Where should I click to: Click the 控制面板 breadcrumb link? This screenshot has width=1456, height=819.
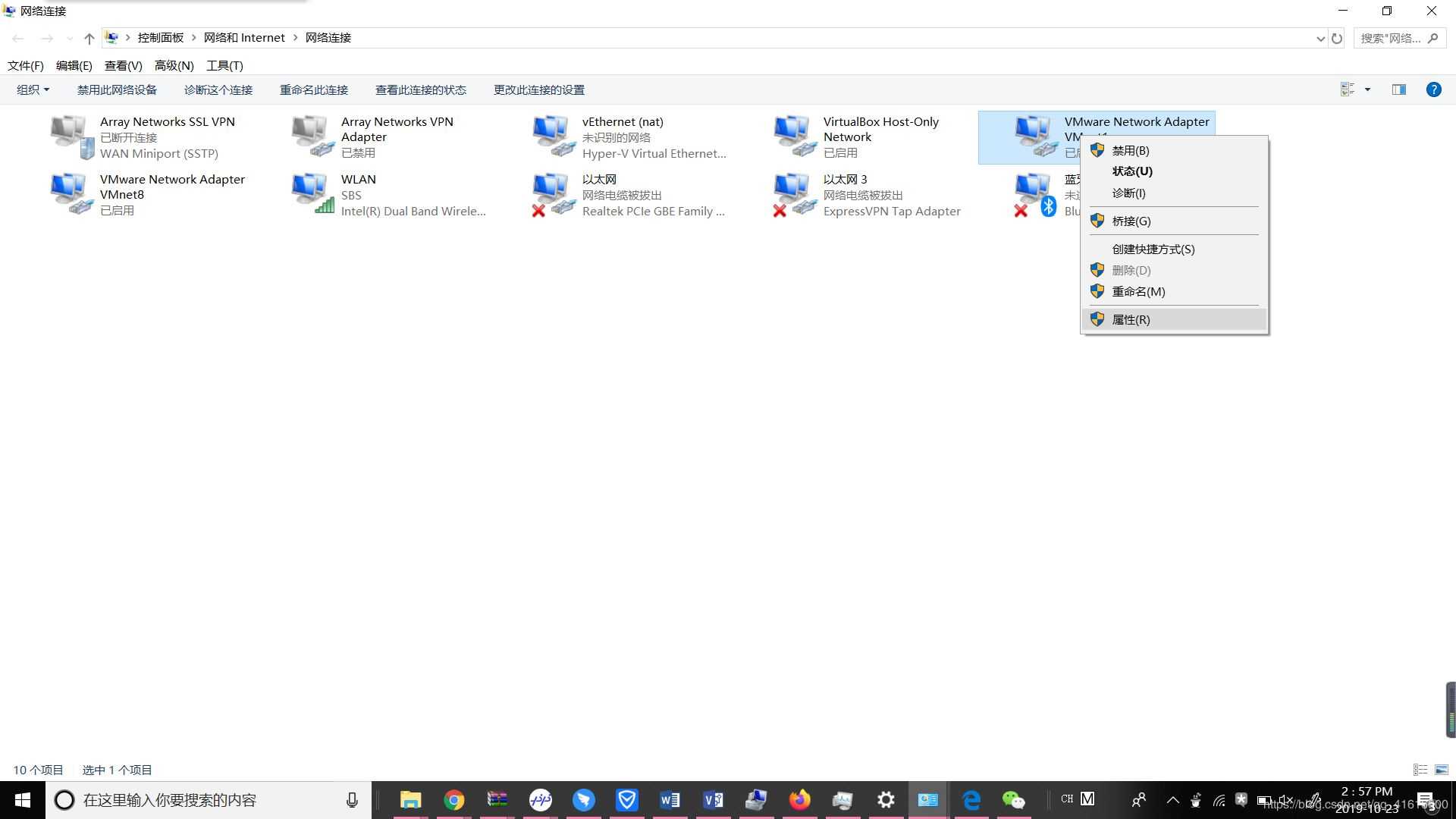pos(161,37)
